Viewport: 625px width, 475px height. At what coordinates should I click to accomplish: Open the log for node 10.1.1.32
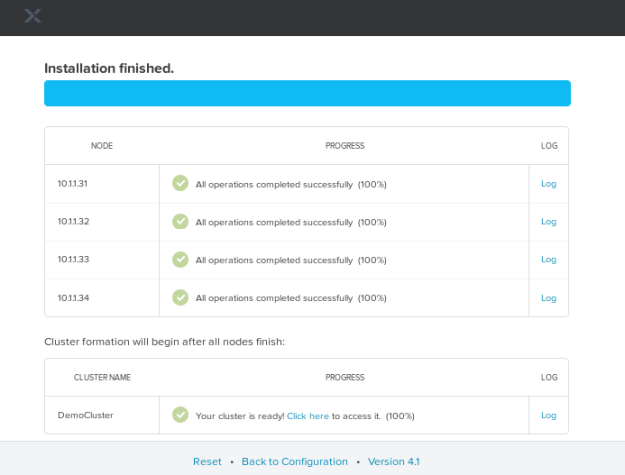(x=548, y=222)
